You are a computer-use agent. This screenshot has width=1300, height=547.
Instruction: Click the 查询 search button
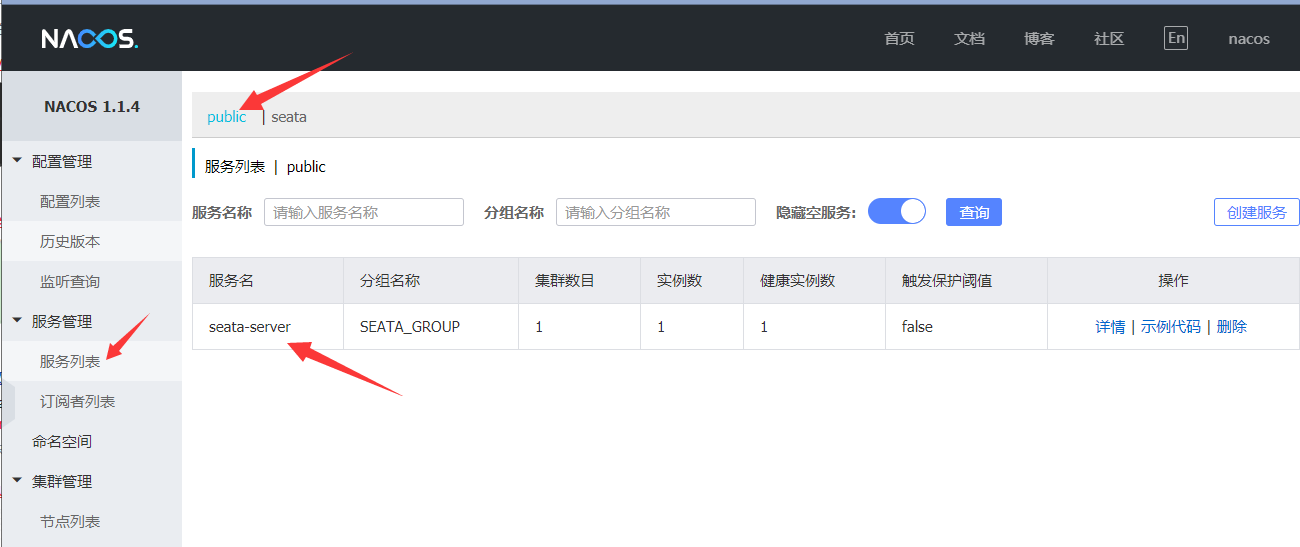point(974,212)
